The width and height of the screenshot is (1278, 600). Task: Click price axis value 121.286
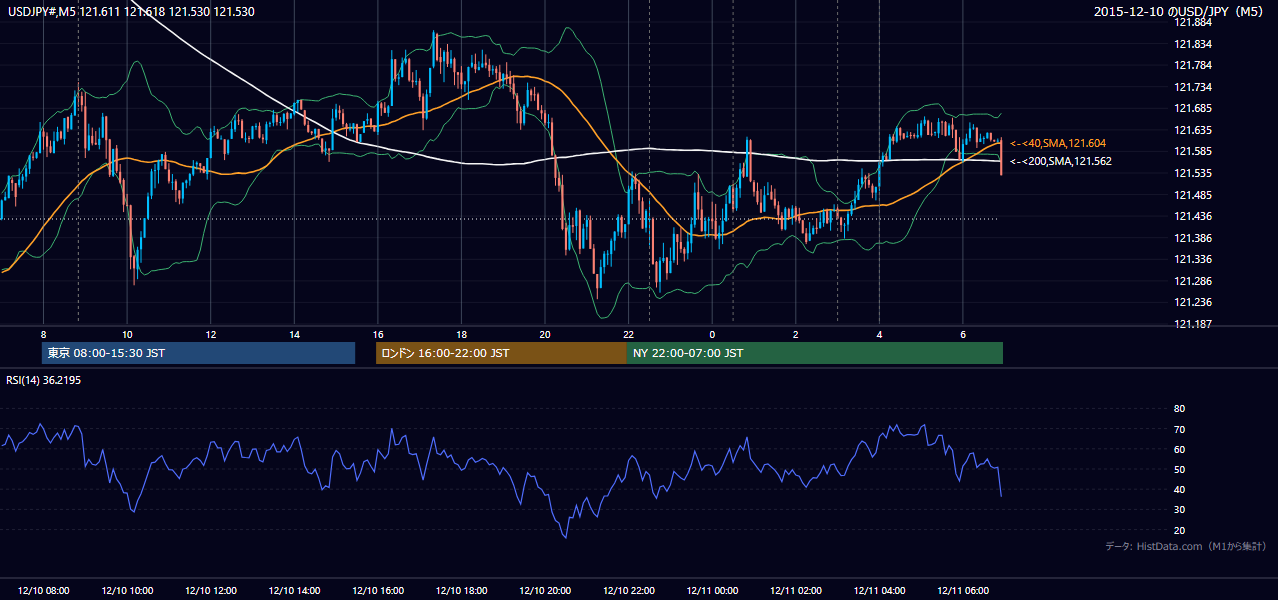(x=1194, y=281)
